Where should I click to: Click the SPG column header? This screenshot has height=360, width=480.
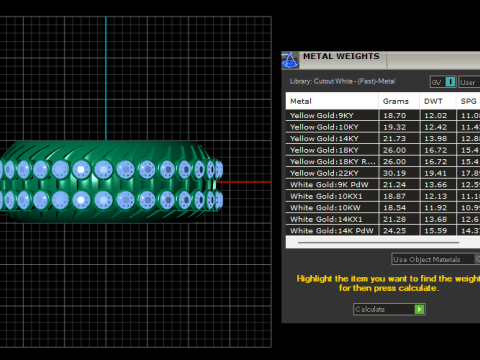pyautogui.click(x=468, y=101)
